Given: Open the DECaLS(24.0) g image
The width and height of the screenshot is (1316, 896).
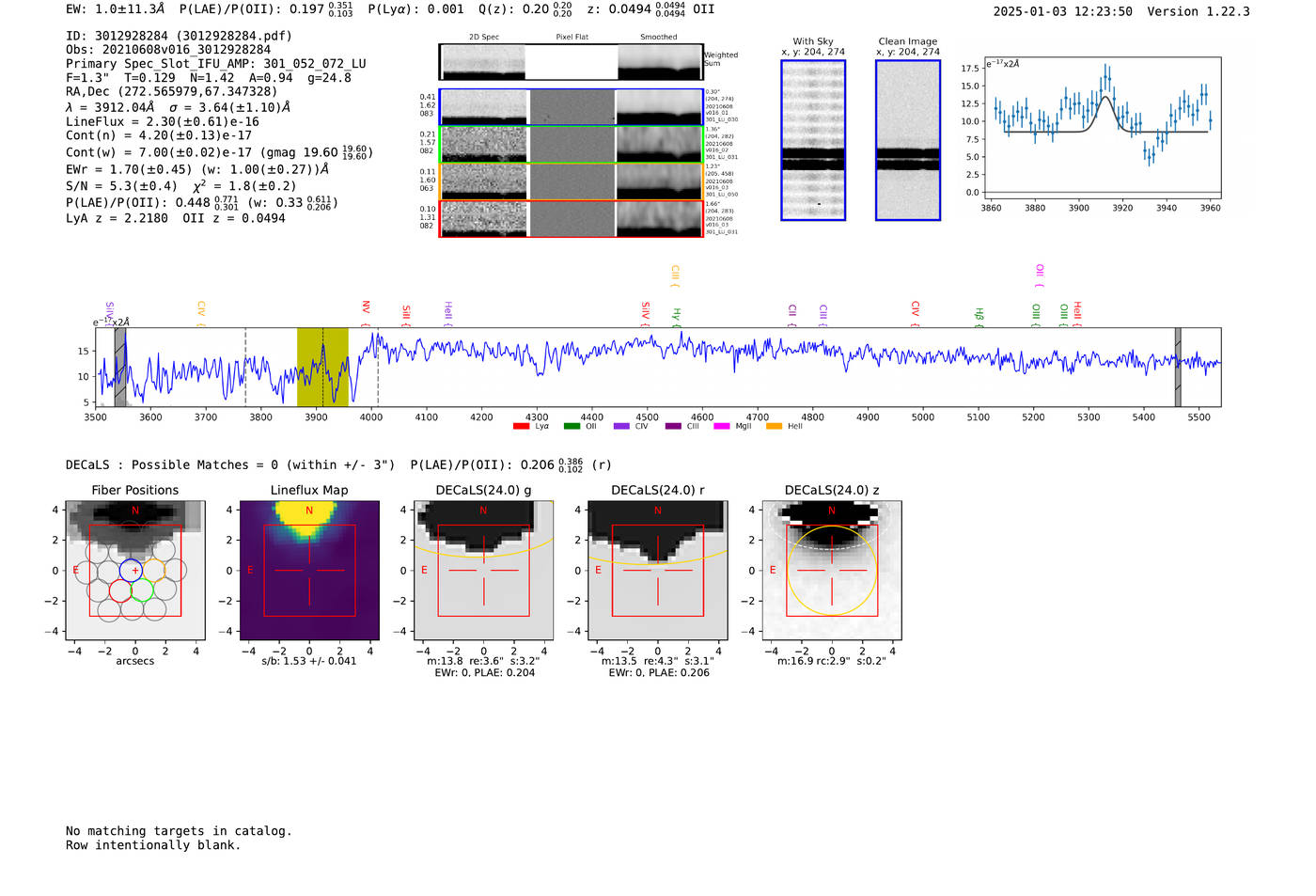Looking at the screenshot, I should (x=484, y=571).
